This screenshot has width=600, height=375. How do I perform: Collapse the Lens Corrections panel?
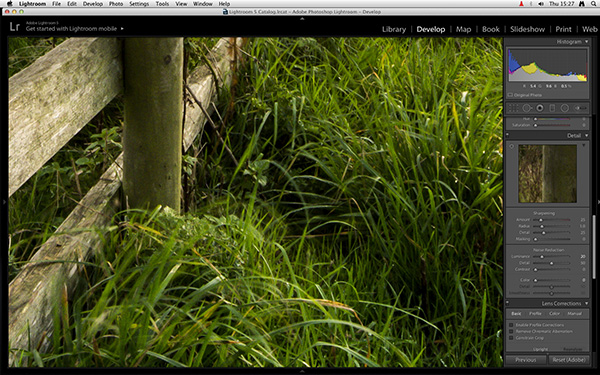coord(586,303)
